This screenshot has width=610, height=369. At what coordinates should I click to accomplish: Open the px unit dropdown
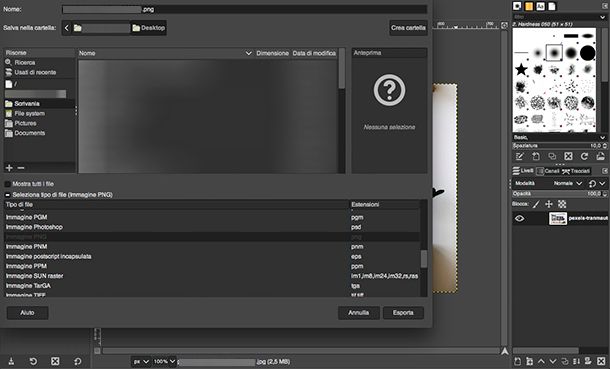coord(141,362)
